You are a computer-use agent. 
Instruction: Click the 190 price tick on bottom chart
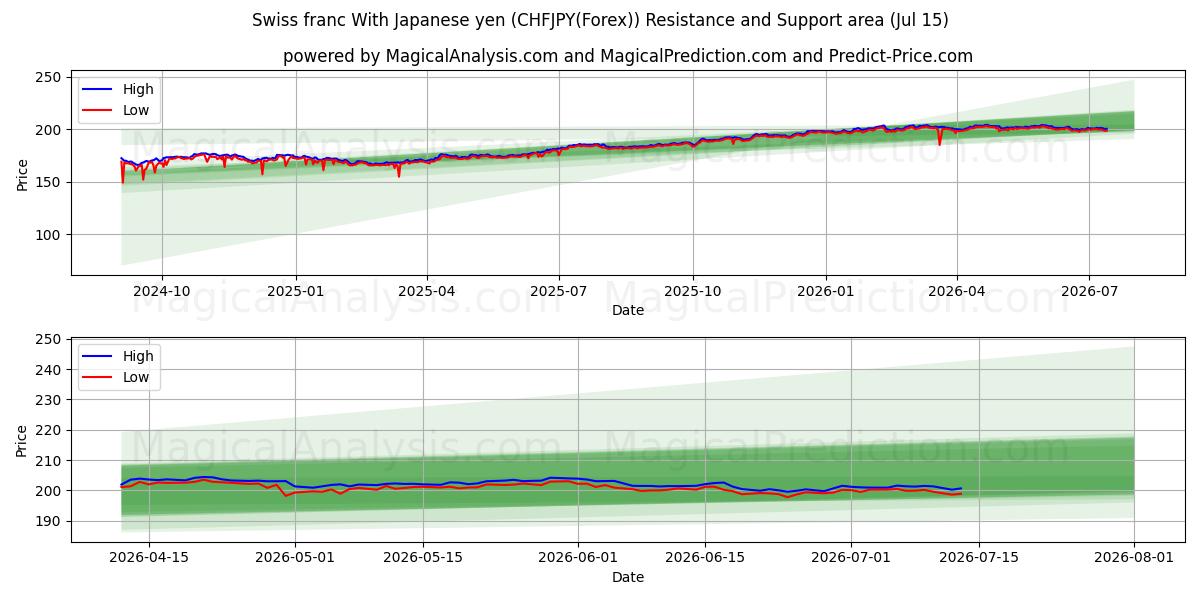point(50,521)
